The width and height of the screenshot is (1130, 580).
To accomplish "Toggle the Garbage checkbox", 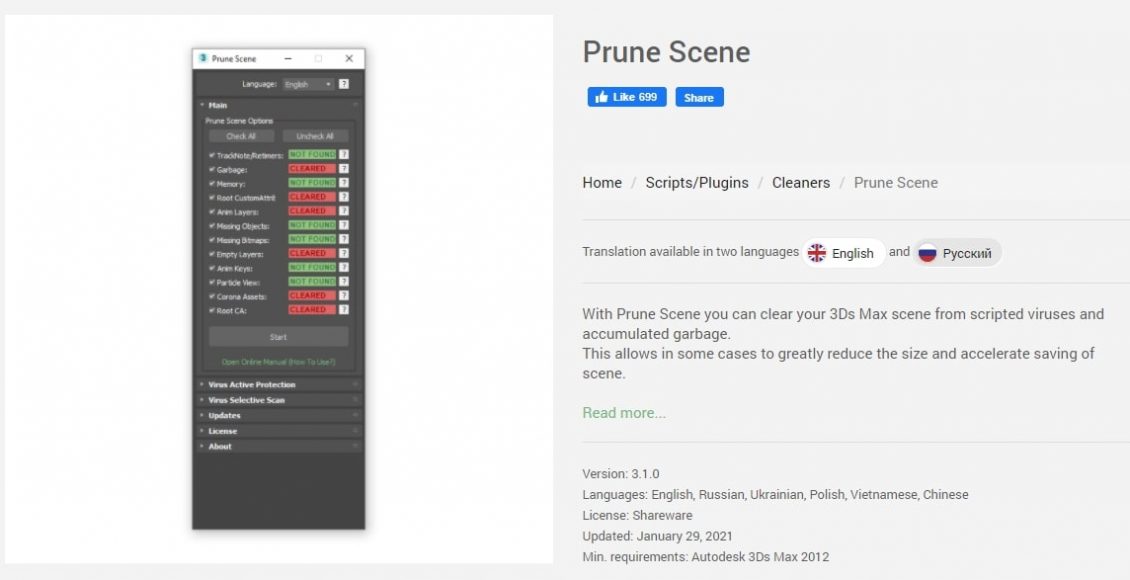I will tap(212, 170).
